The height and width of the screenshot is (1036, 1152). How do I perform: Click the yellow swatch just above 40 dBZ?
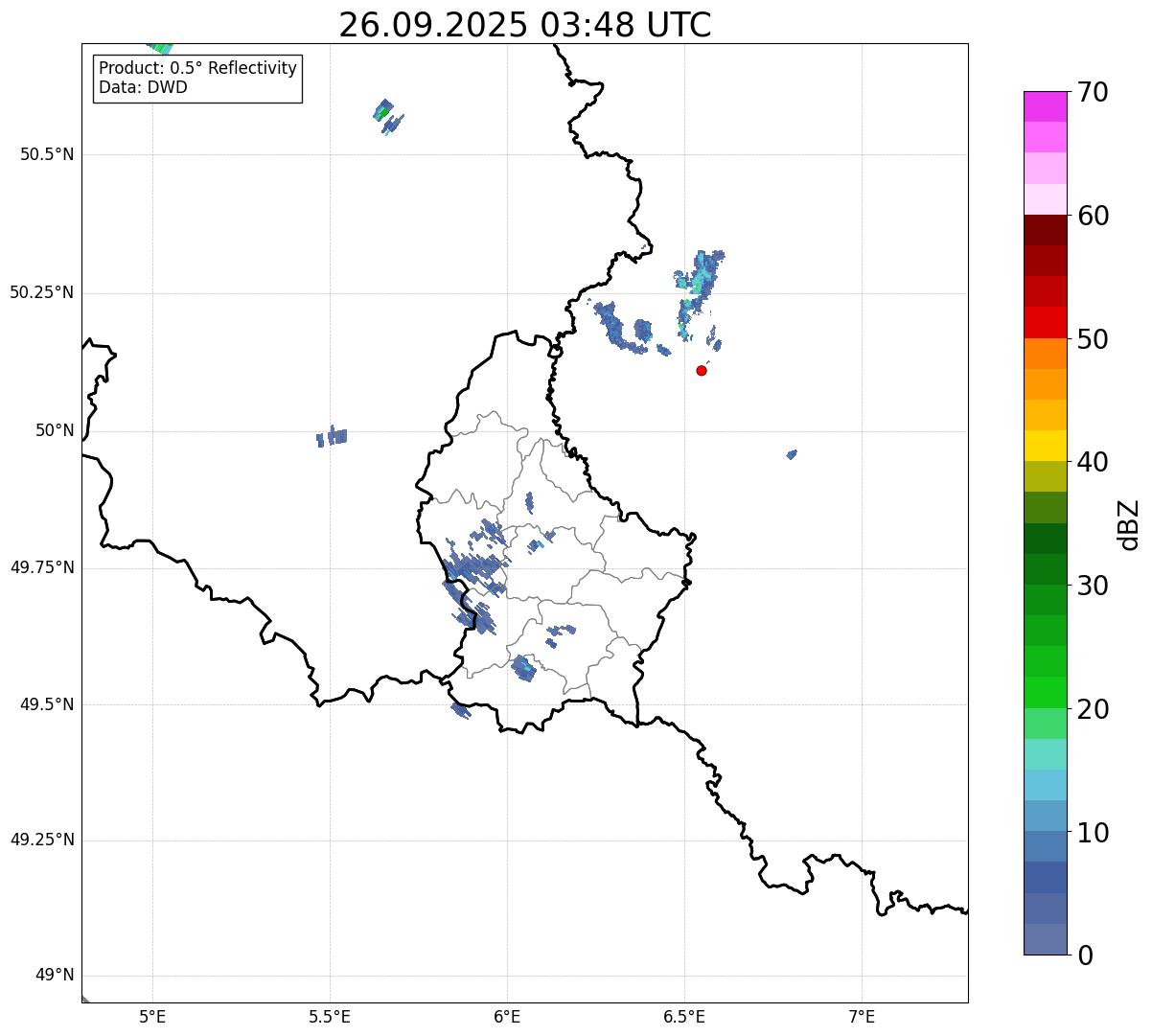point(1045,446)
